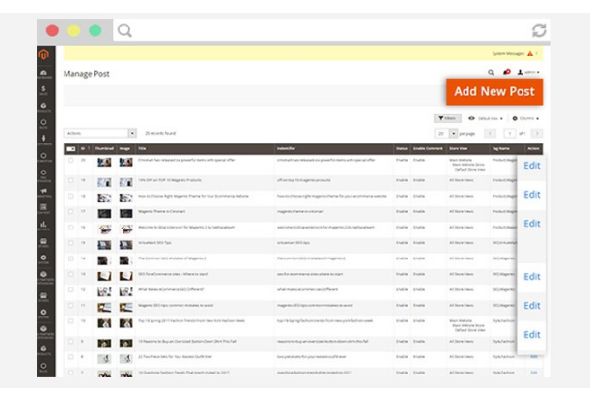The width and height of the screenshot is (600, 400).
Task: Open the notifications bell icon
Action: [506, 73]
